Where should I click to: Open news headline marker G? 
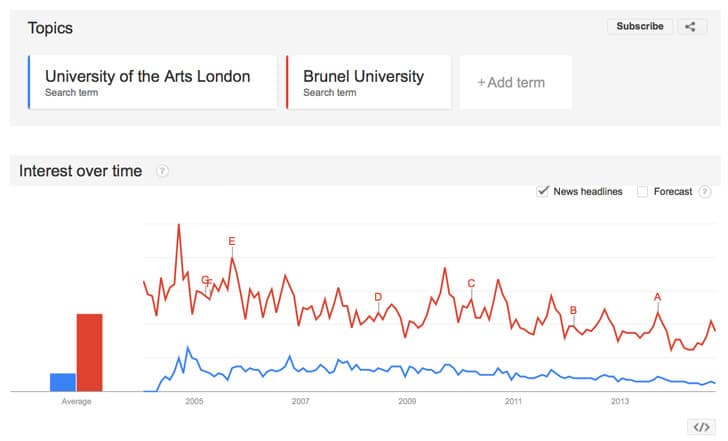[x=204, y=279]
